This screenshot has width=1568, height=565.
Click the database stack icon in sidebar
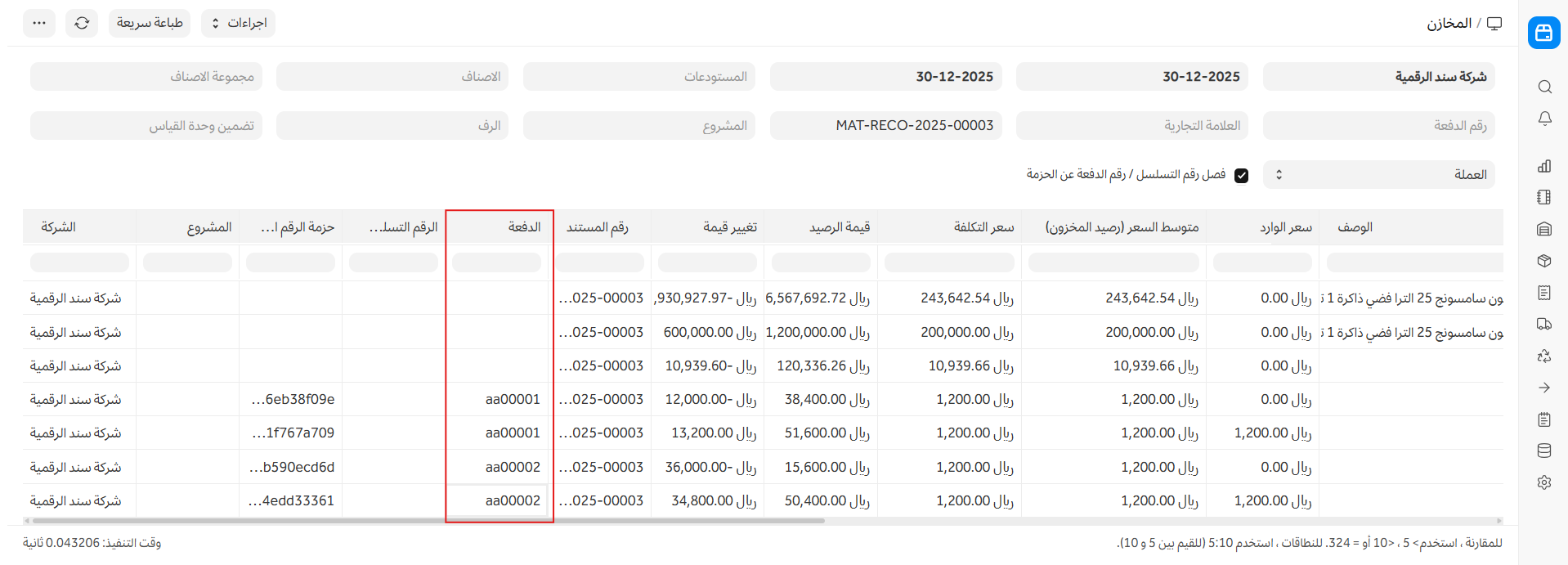pos(1543,451)
